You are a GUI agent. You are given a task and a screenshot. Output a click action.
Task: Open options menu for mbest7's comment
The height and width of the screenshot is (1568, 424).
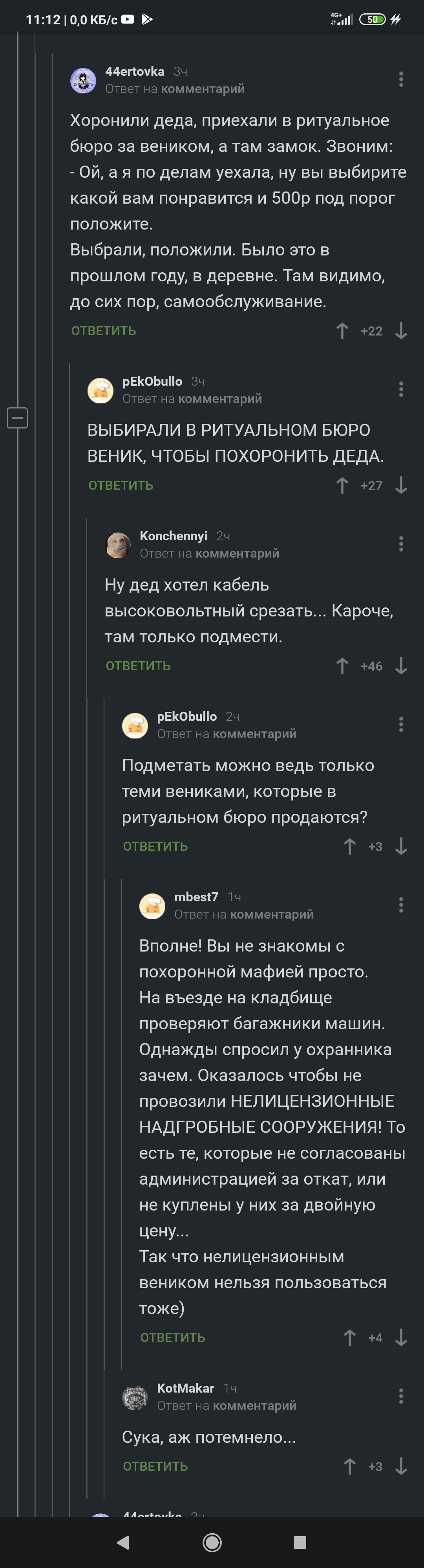click(x=401, y=904)
